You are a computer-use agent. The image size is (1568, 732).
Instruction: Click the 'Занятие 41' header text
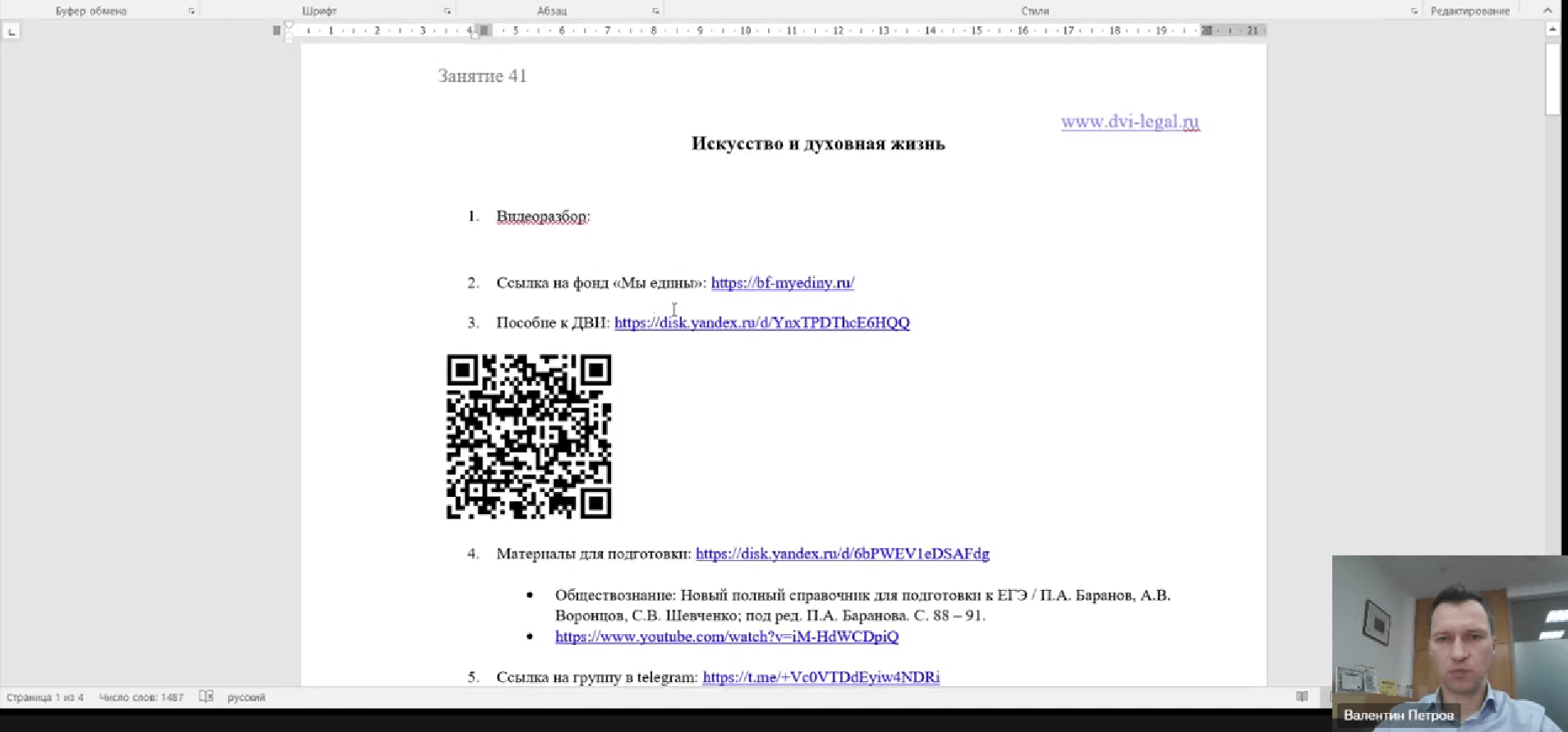[482, 76]
